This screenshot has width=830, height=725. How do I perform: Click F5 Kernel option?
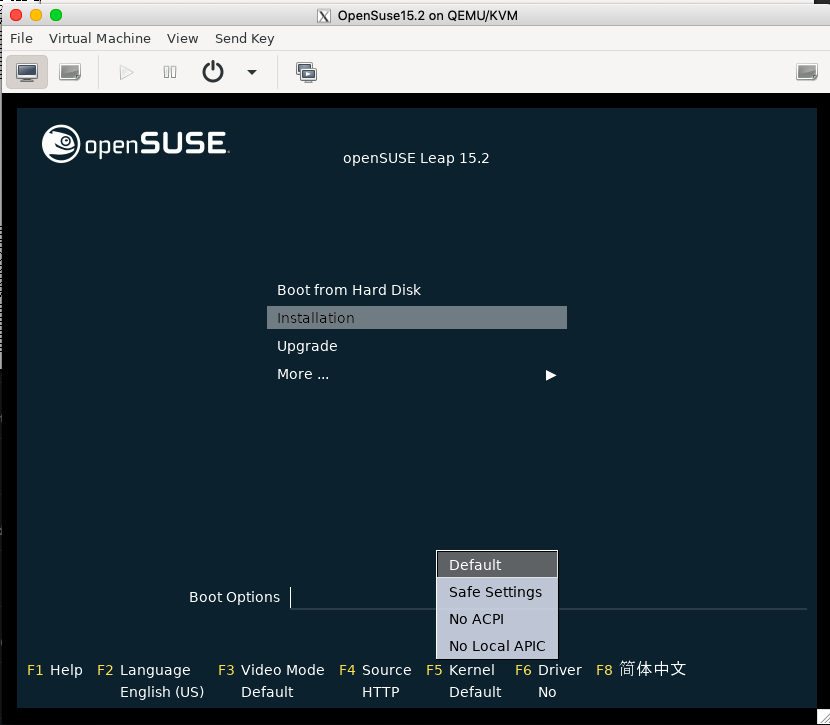(460, 670)
